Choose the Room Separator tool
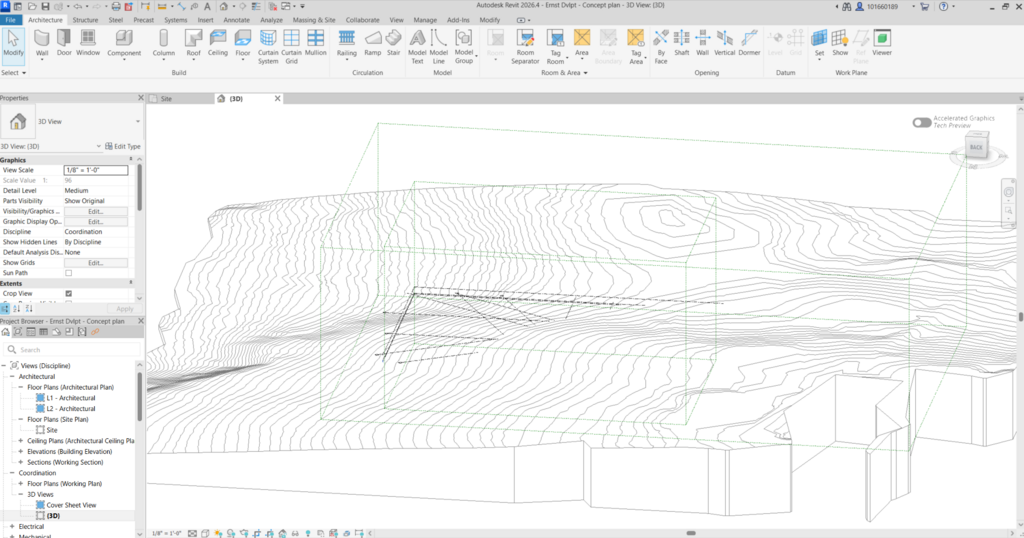 (525, 47)
